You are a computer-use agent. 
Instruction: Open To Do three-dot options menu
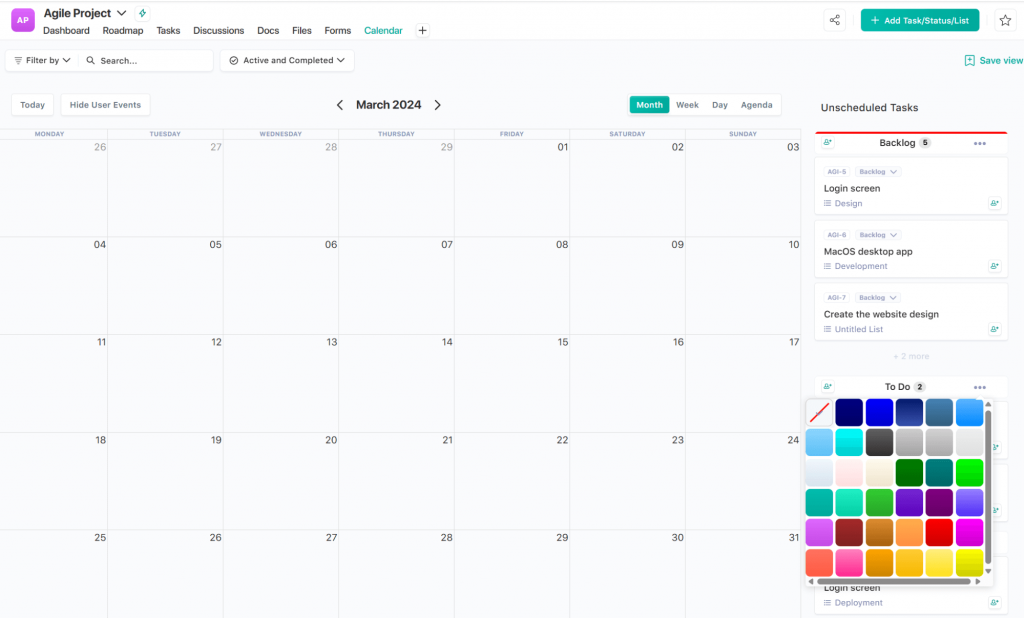click(x=979, y=387)
